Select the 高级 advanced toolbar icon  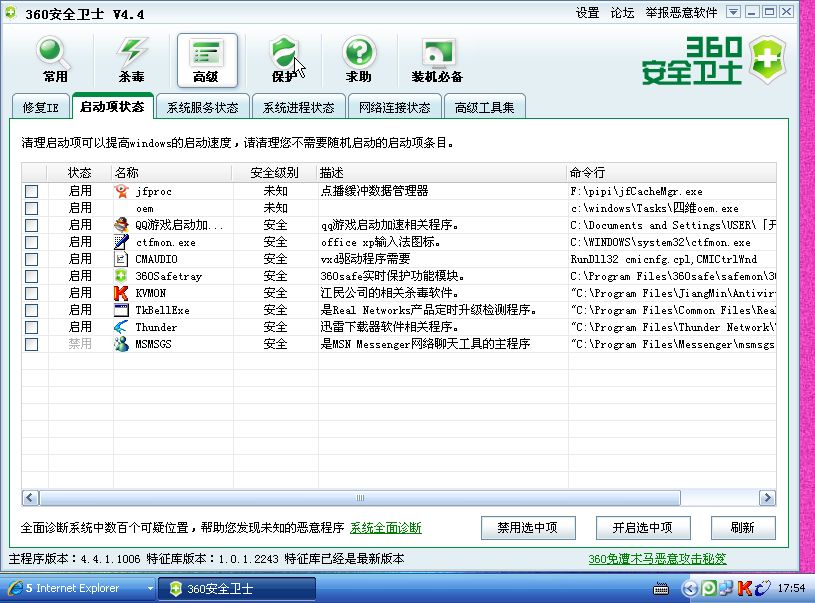207,60
